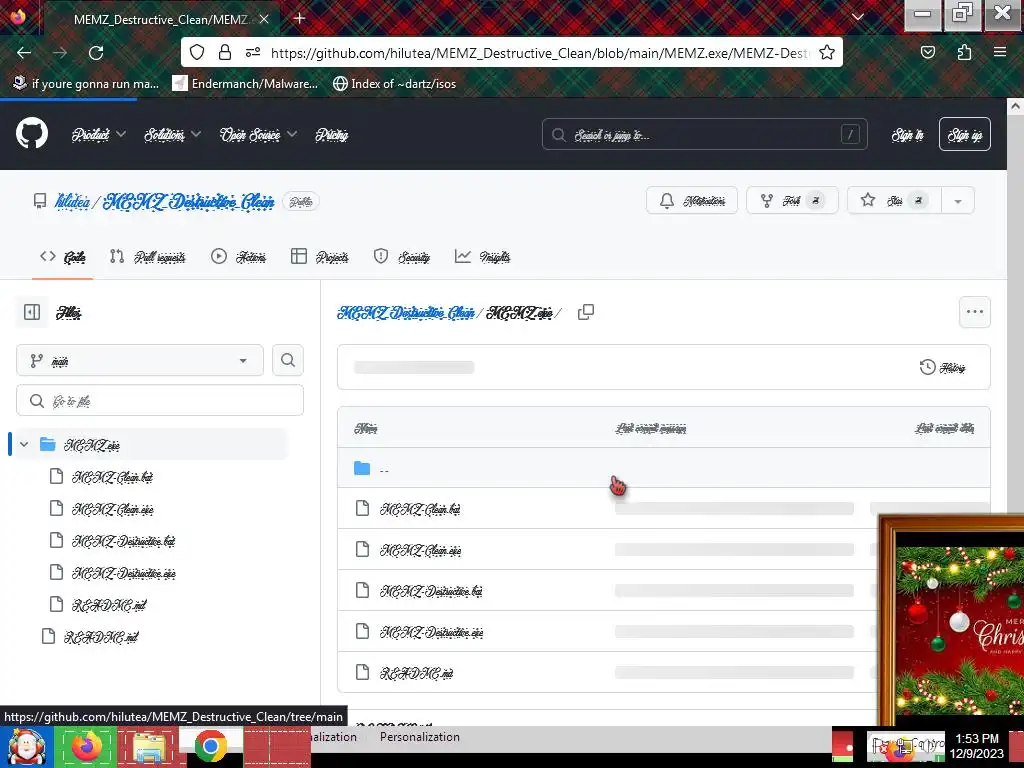Click Sign in link

click(908, 135)
